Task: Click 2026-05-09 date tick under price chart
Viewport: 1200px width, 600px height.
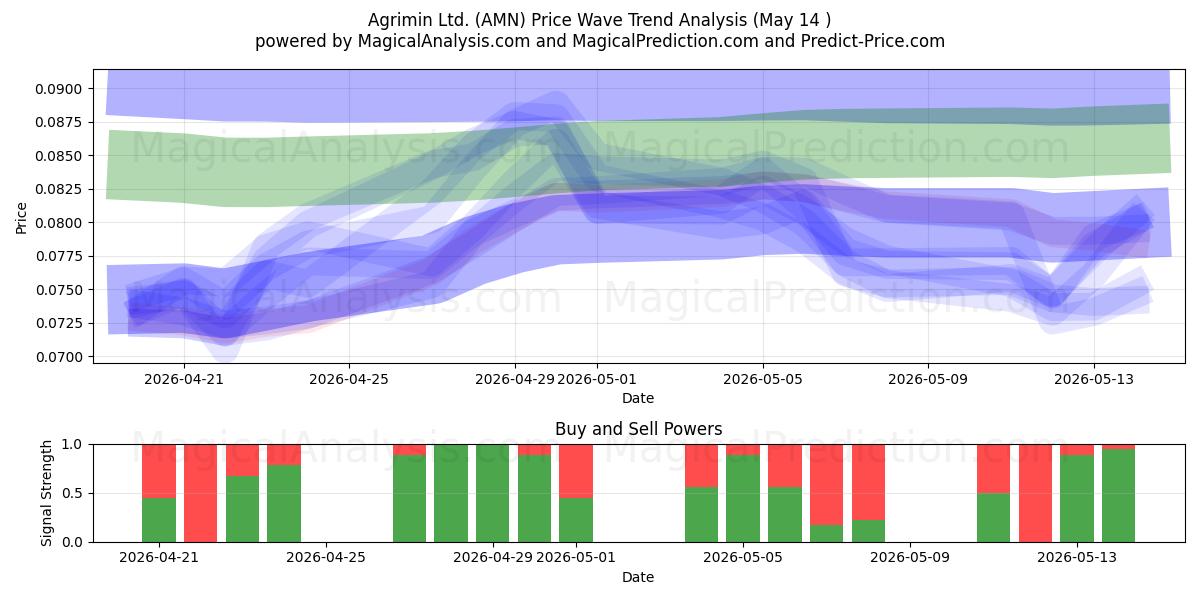Action: point(928,379)
